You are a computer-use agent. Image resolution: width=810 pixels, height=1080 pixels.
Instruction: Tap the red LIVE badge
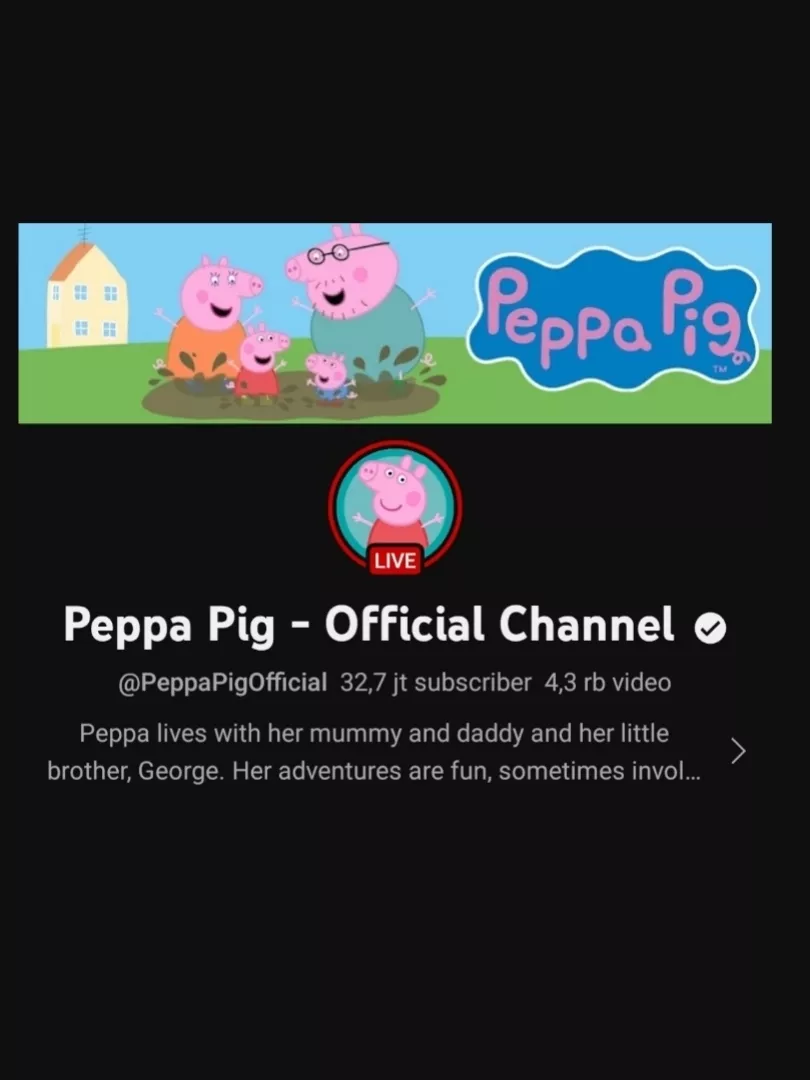coord(395,561)
